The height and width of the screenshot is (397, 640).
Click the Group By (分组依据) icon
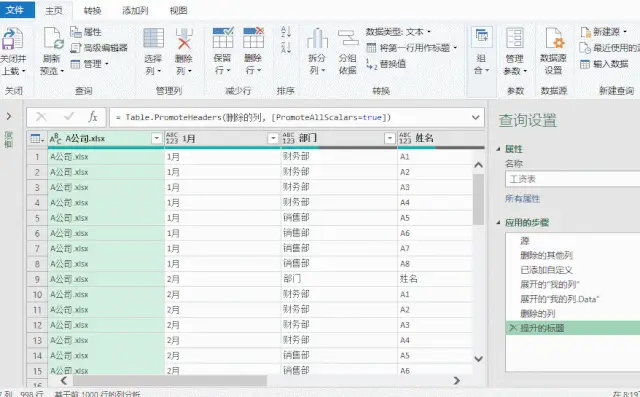coord(348,38)
